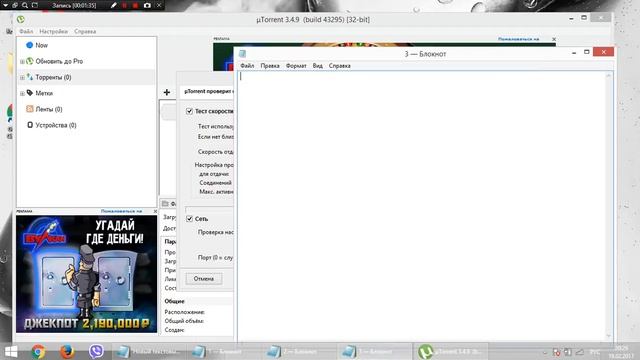This screenshot has width=640, height=360.
Task: Click the Ленты RSS feed icon
Action: 30,109
